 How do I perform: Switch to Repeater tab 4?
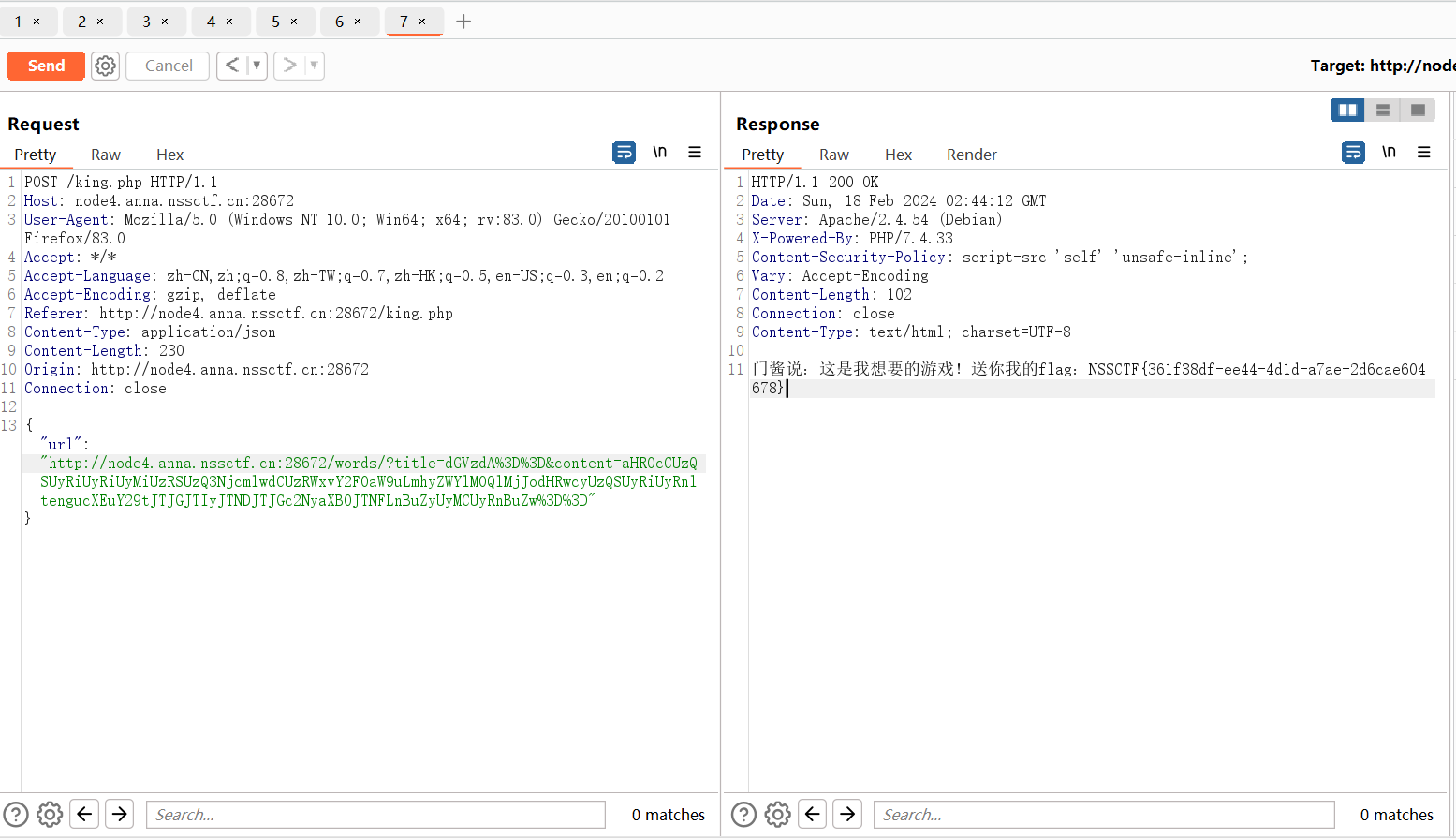coord(212,22)
